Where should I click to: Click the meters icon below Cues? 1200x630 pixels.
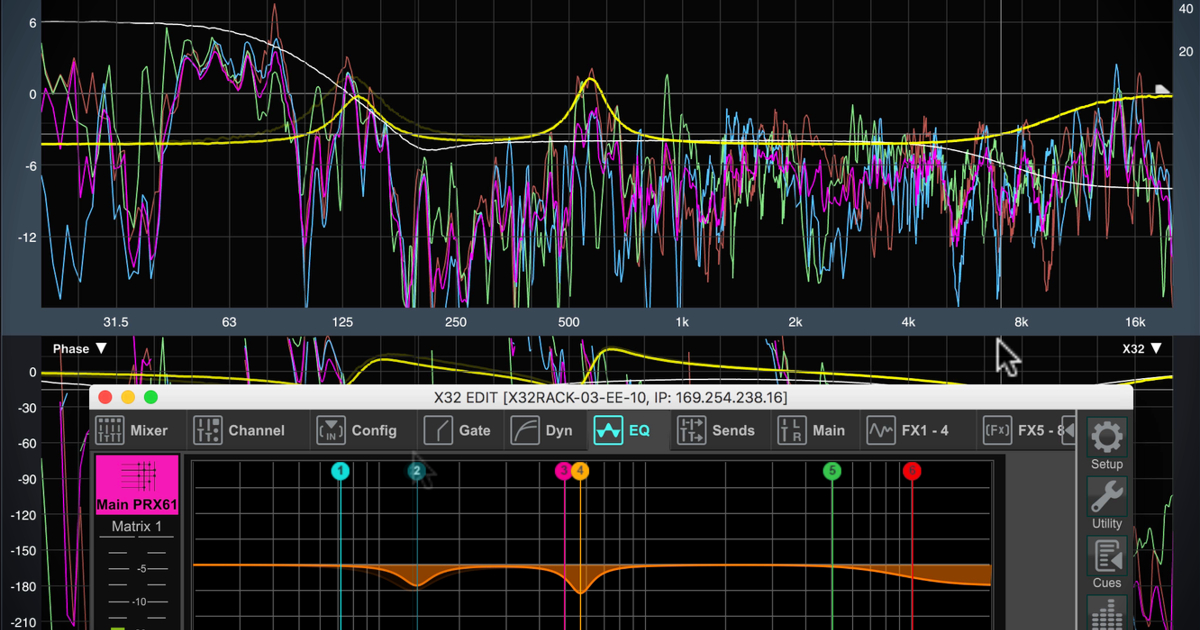[x=1106, y=612]
